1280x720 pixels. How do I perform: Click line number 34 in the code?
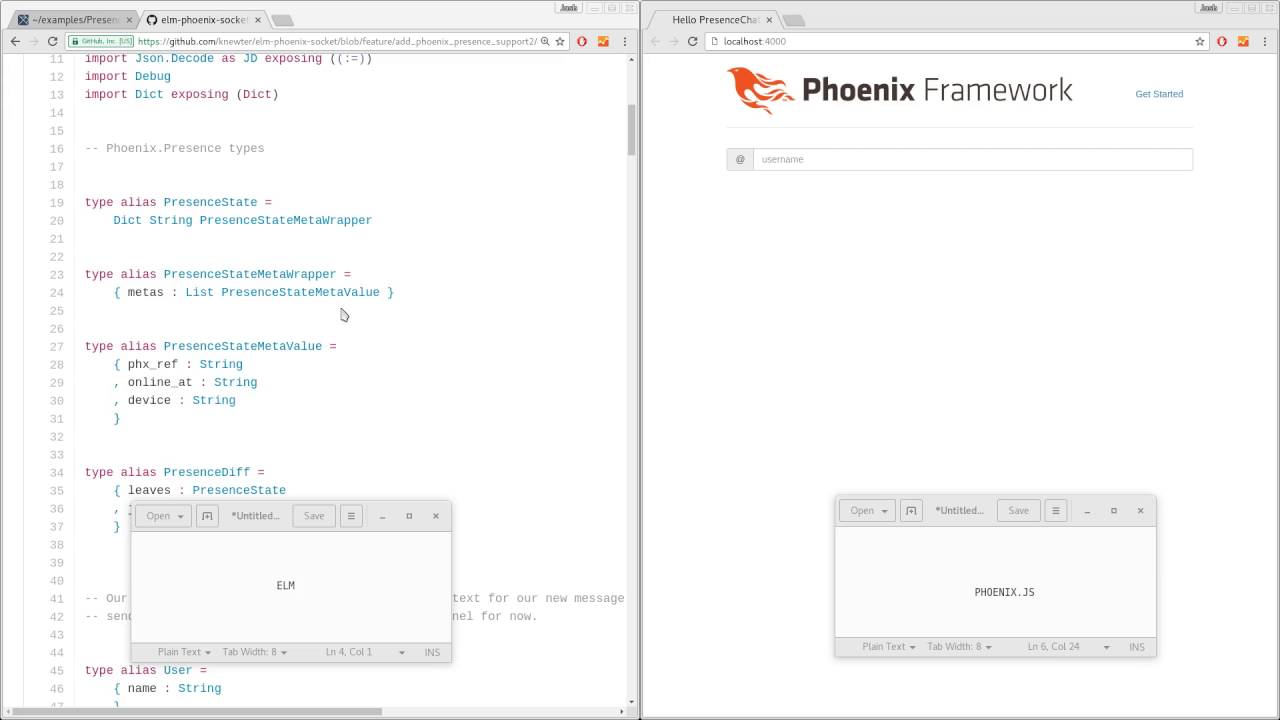[x=57, y=473]
